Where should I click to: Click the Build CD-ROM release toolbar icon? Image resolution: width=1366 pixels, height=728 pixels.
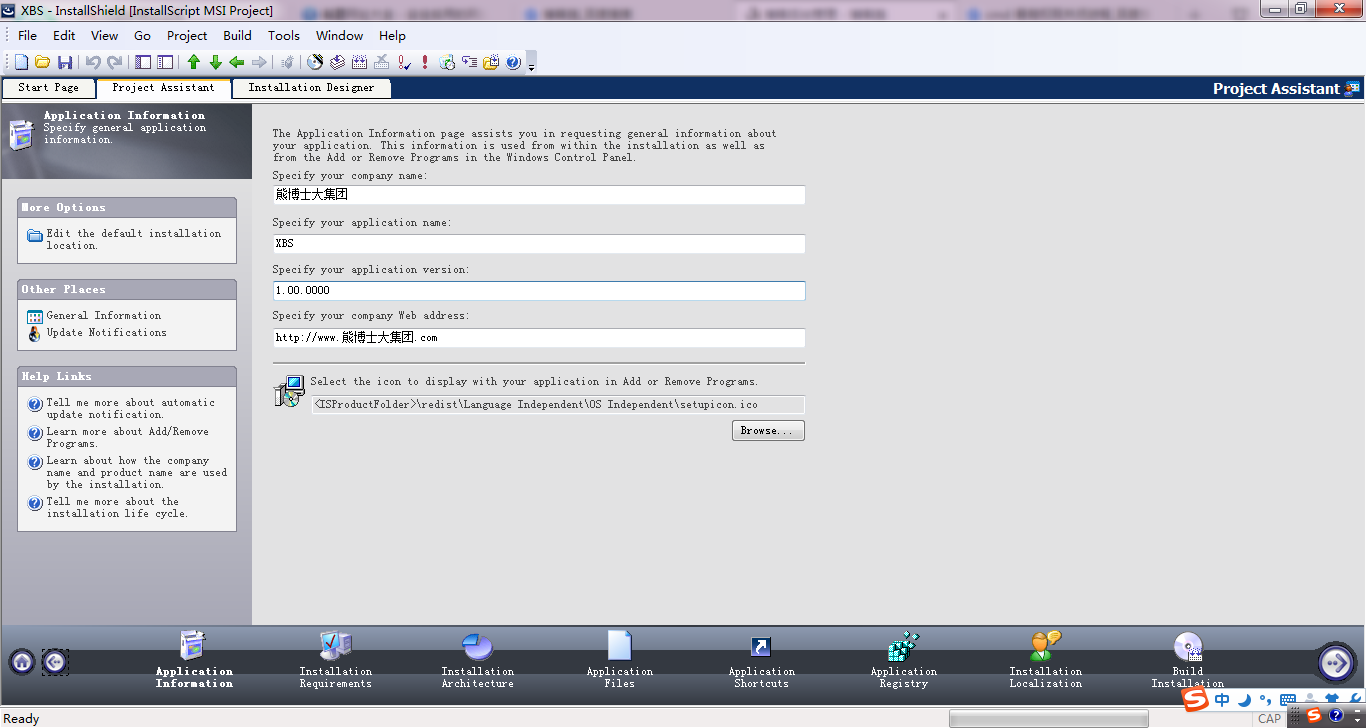(315, 62)
